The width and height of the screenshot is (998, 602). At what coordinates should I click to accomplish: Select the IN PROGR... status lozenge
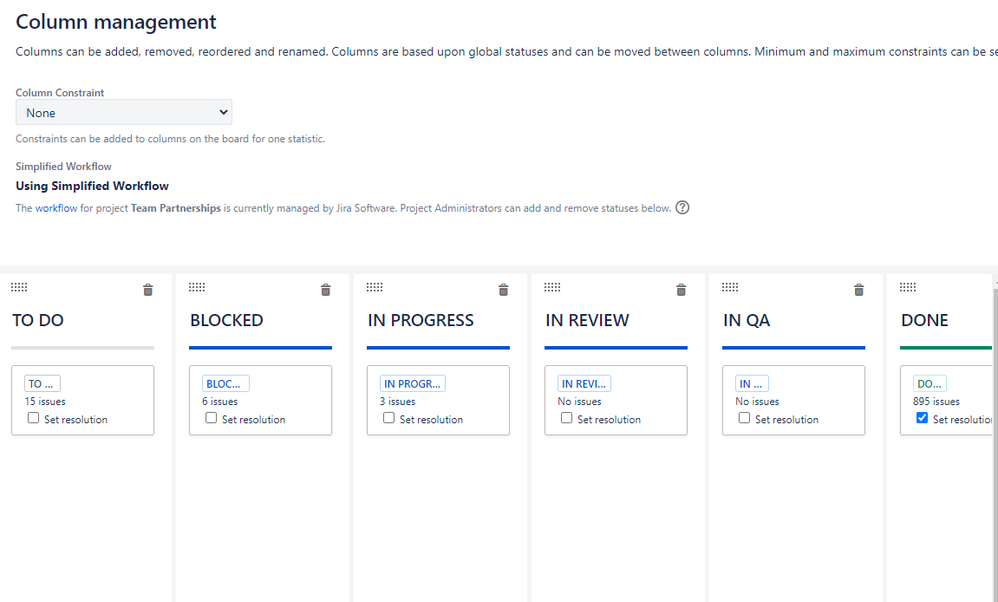(412, 384)
